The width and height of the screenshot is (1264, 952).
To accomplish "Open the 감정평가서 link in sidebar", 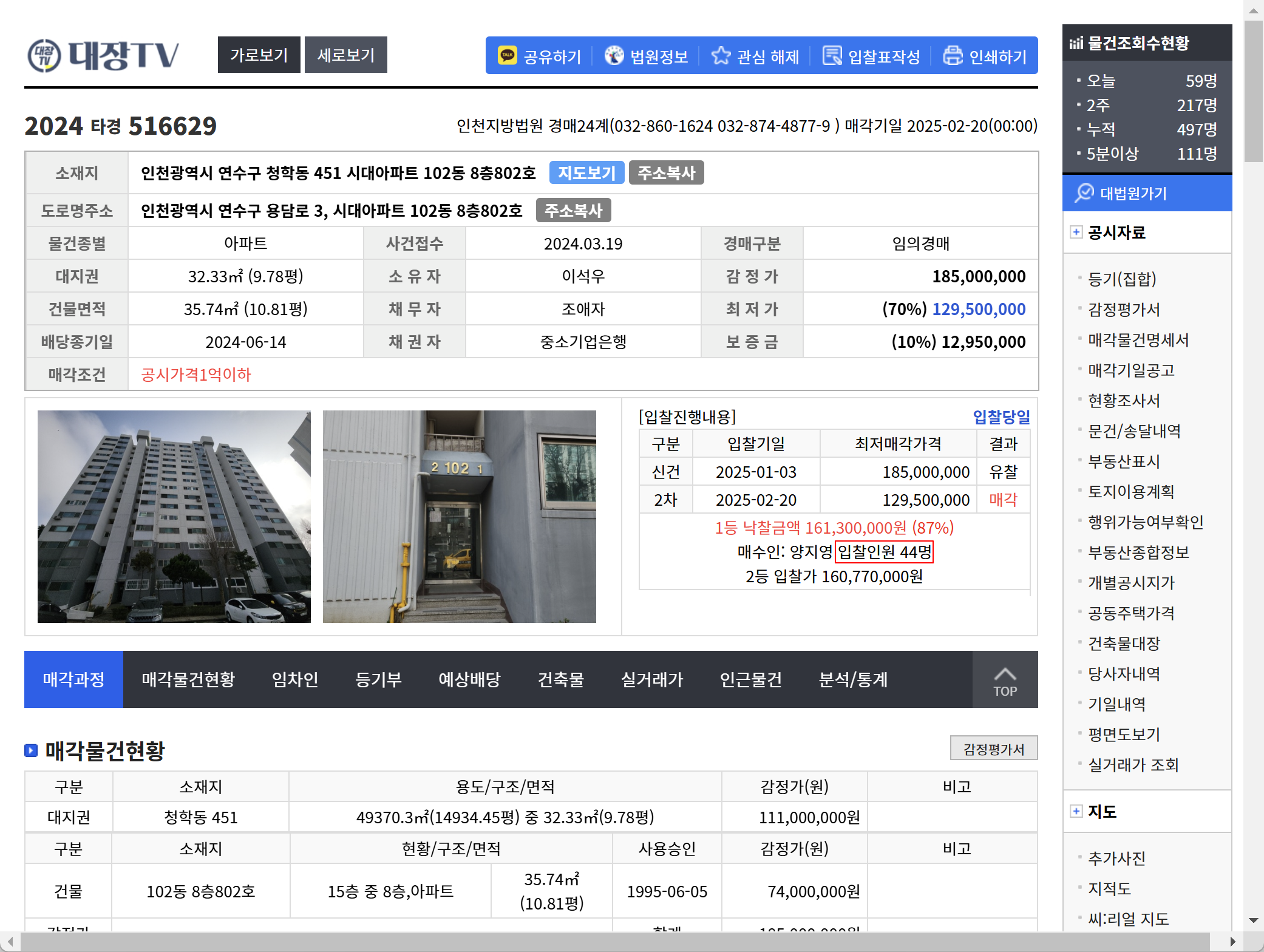I will pos(1124,310).
